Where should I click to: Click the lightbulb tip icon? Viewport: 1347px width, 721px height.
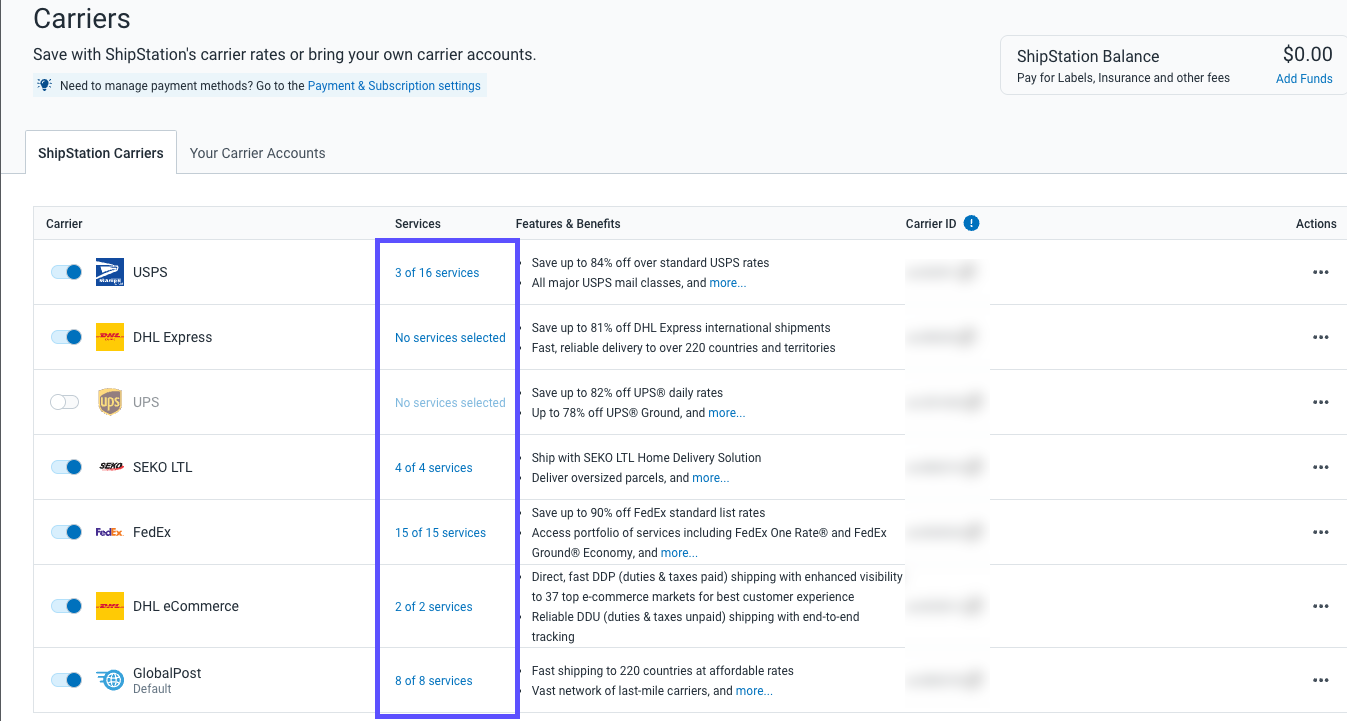43,85
